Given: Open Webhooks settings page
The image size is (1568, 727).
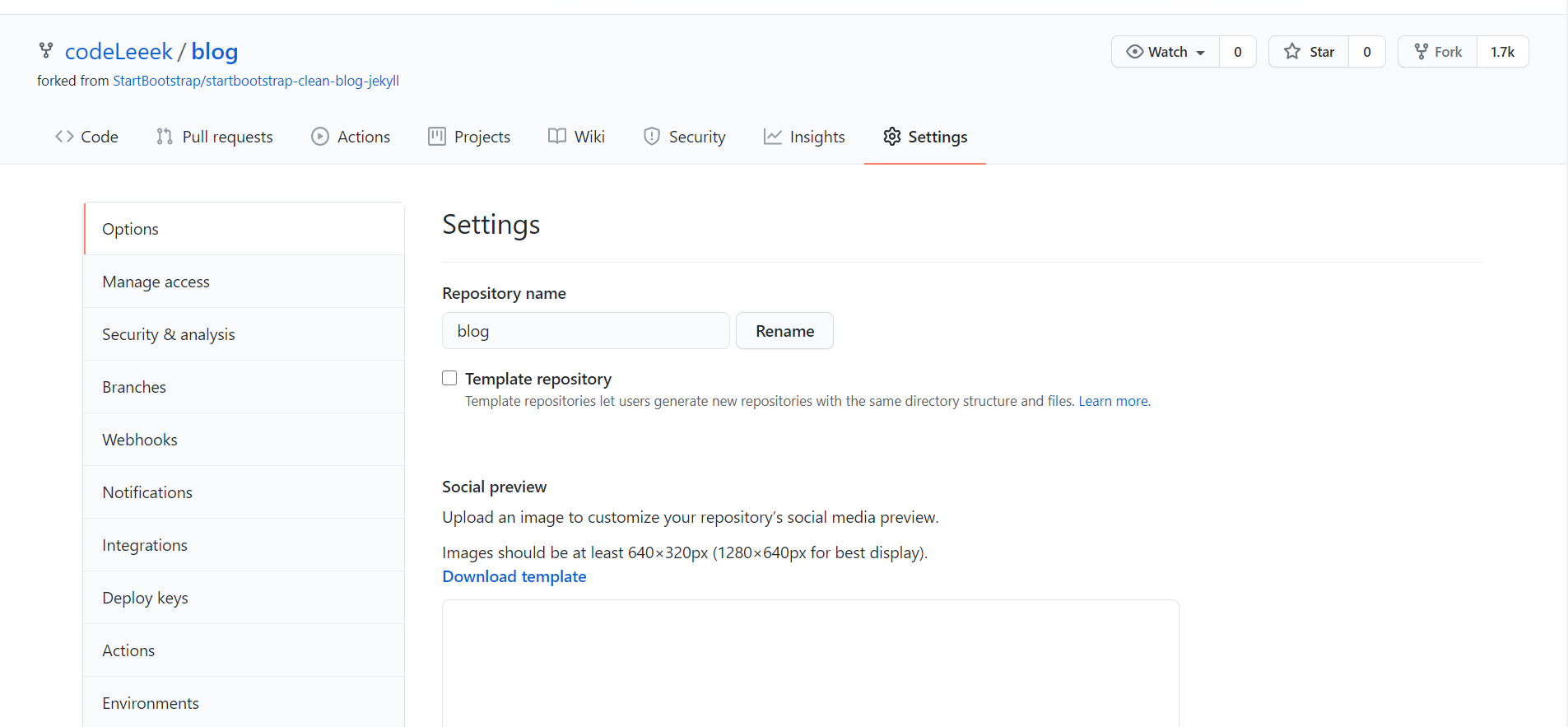Looking at the screenshot, I should (x=244, y=440).
